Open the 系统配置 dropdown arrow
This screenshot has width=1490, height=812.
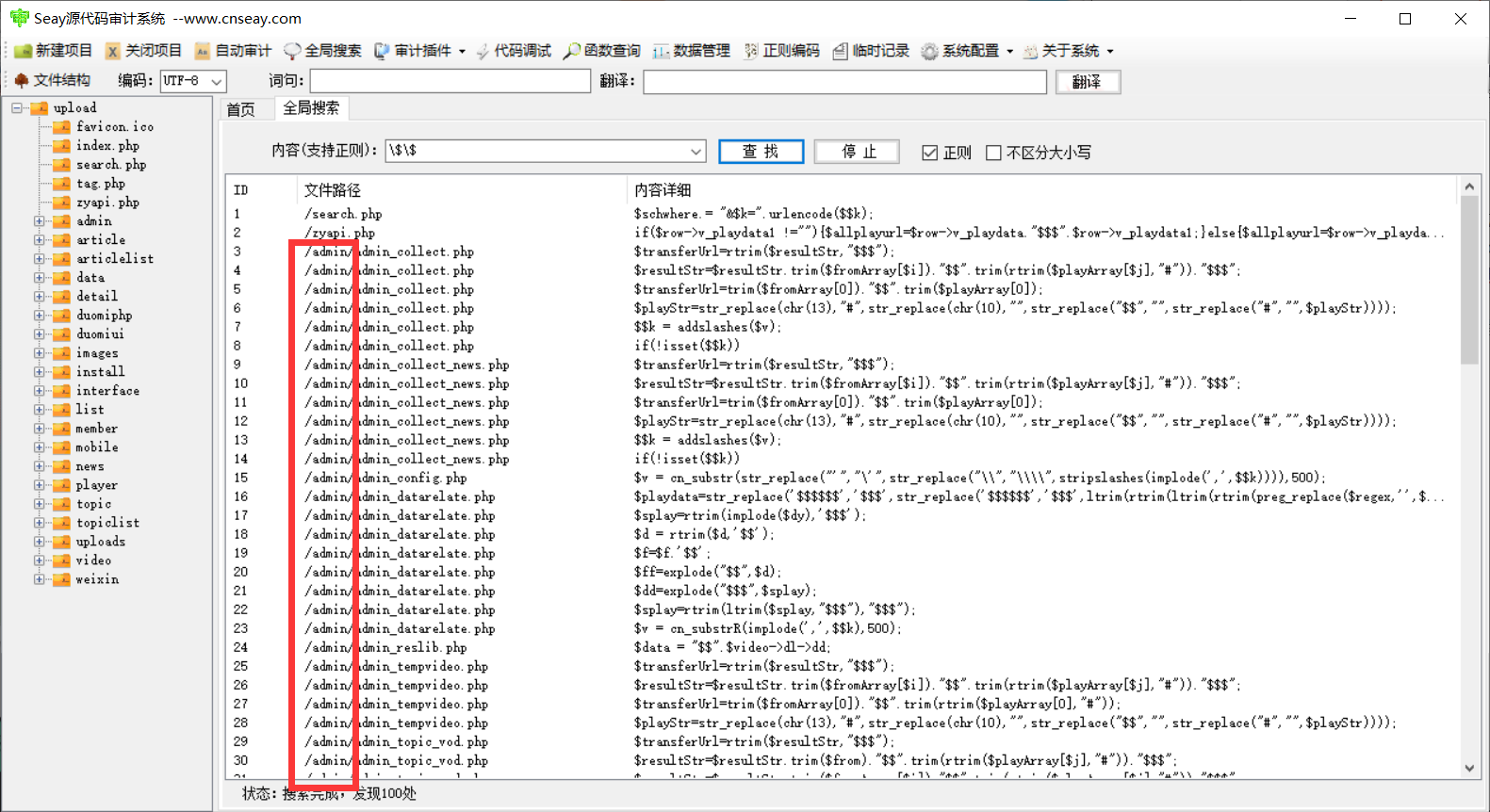point(1009,52)
